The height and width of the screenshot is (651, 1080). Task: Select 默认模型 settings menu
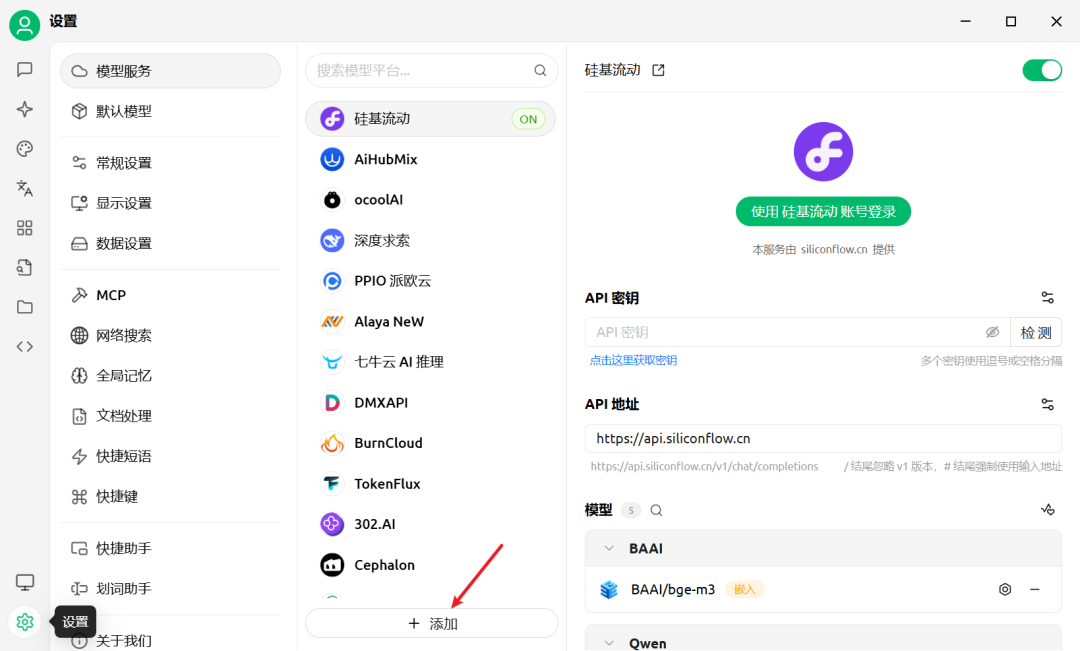click(170, 111)
